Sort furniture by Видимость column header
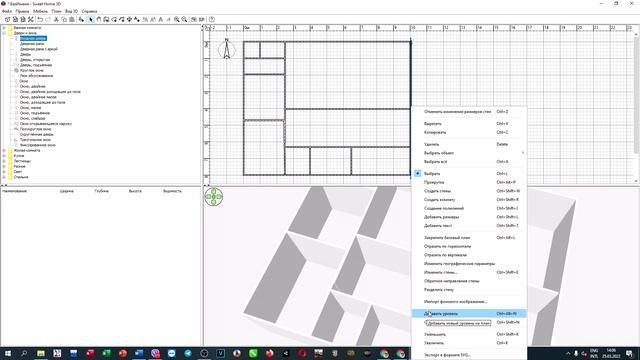 [172, 191]
